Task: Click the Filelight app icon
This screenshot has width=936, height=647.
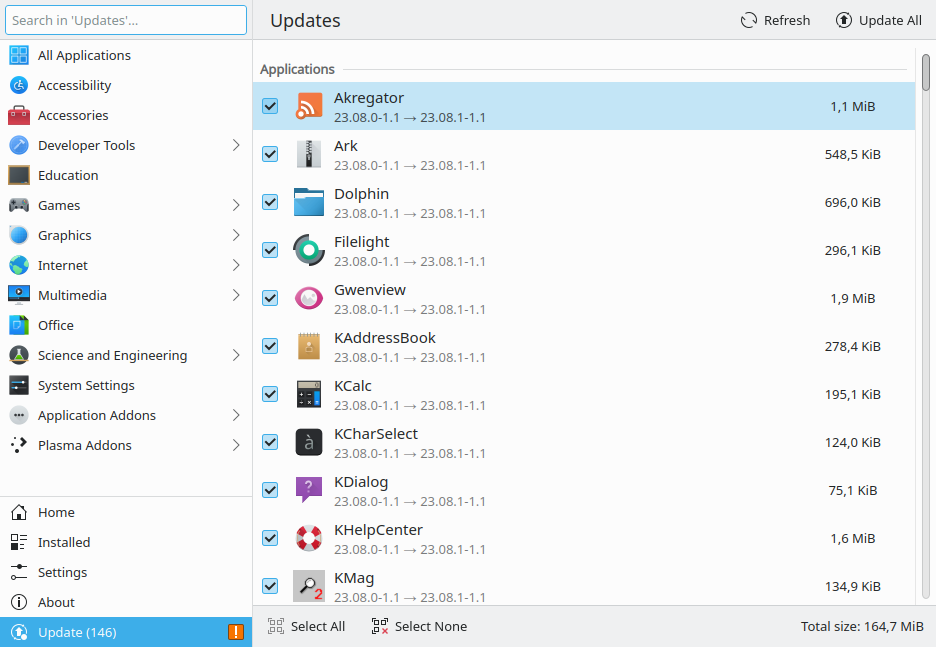Action: [x=309, y=250]
